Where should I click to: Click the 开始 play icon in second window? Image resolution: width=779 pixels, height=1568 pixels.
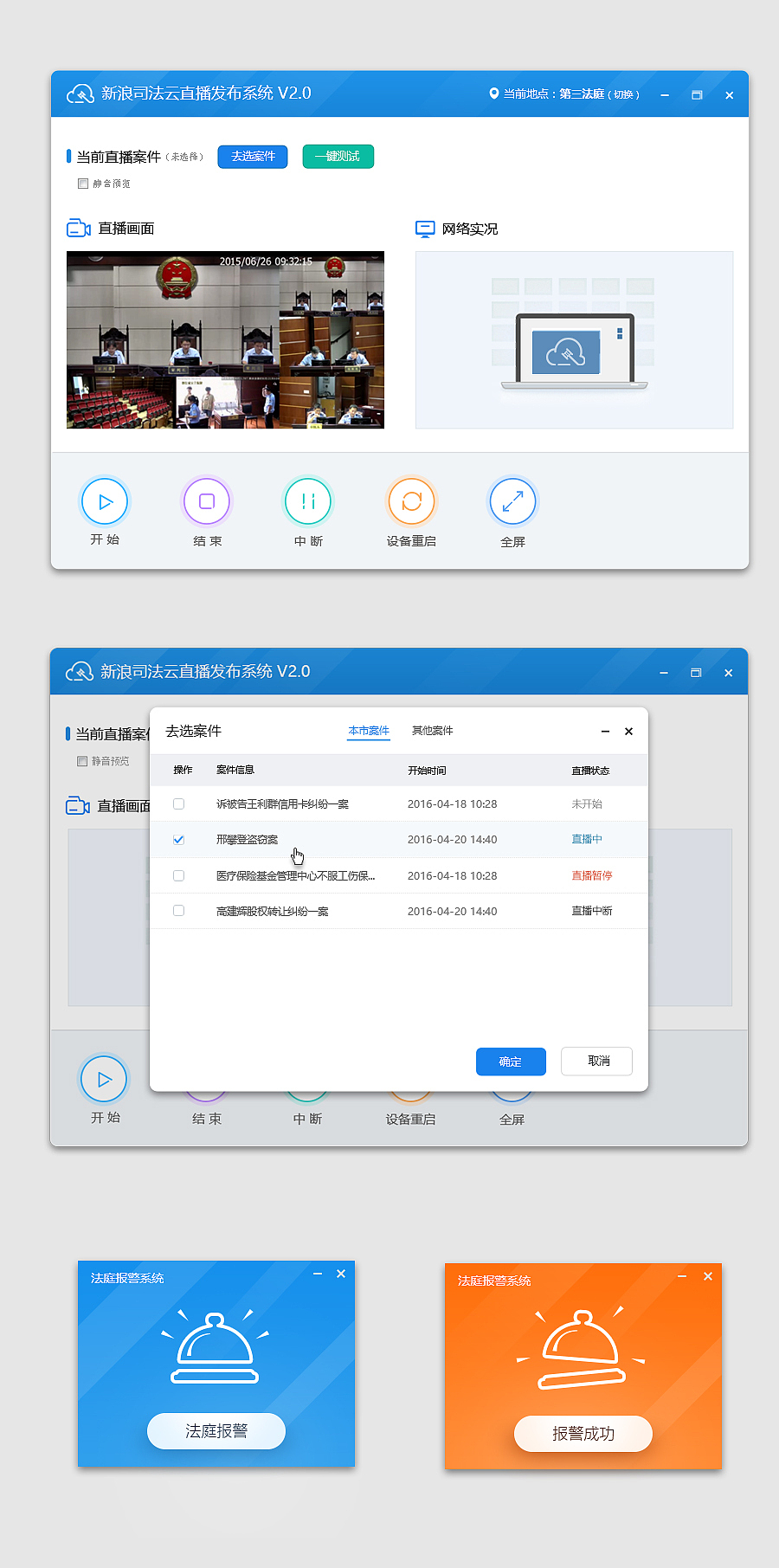(104, 1080)
